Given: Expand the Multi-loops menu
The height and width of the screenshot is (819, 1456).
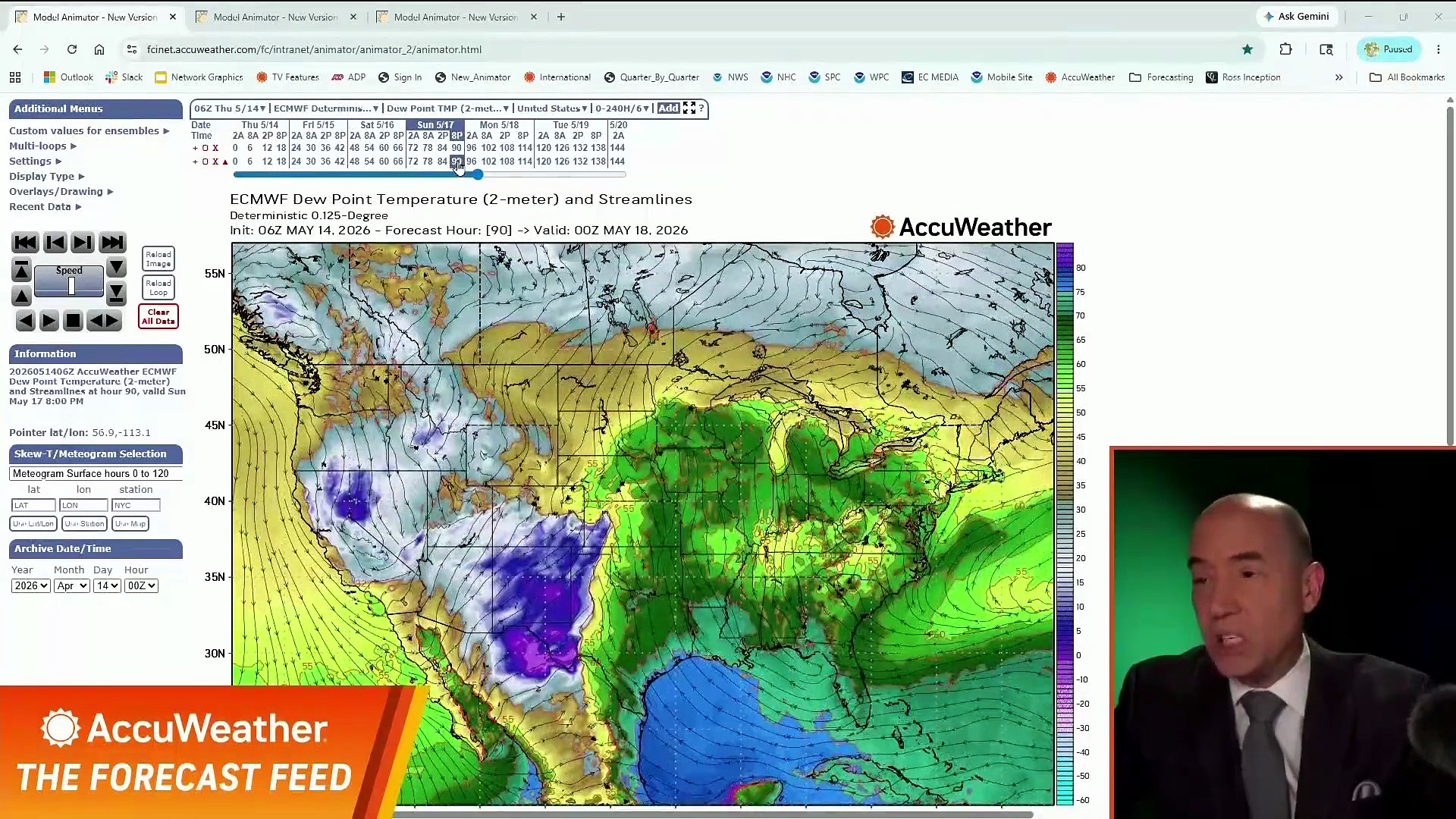Looking at the screenshot, I should tap(42, 146).
